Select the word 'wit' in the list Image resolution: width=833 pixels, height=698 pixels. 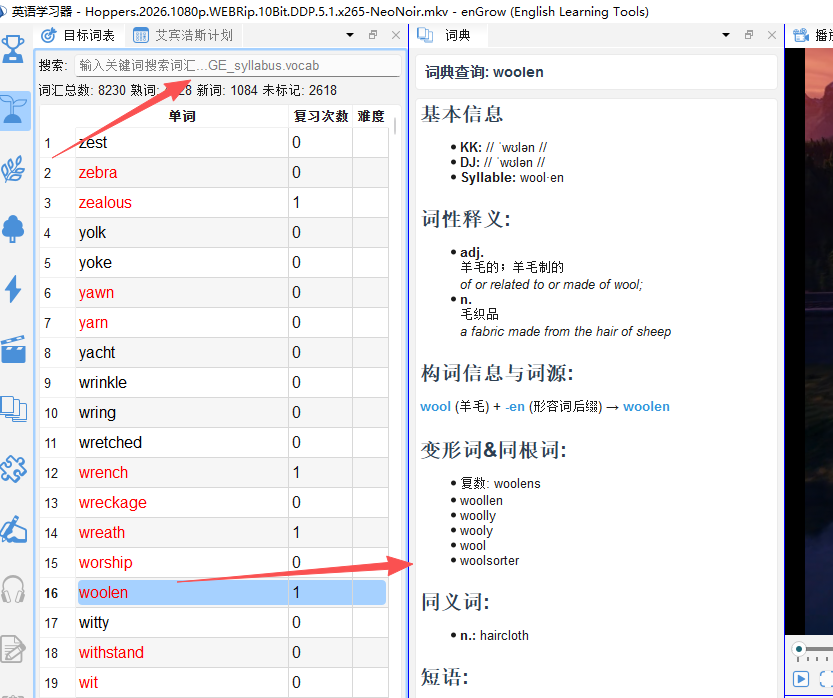[x=182, y=683]
